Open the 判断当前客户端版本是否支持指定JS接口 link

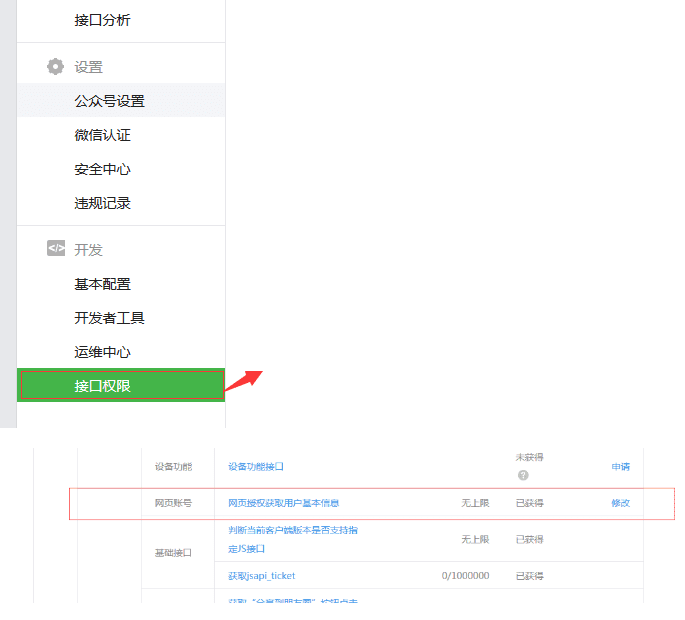293,539
